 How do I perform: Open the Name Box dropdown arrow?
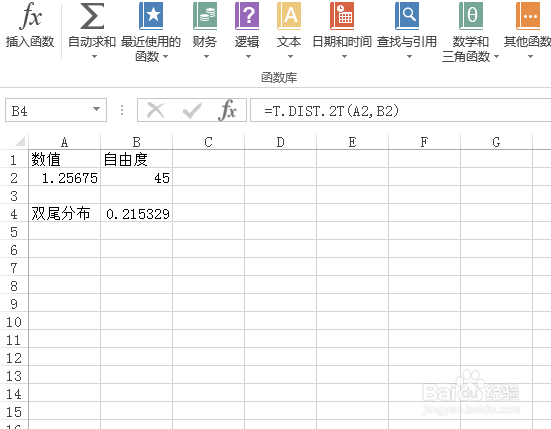(96, 109)
